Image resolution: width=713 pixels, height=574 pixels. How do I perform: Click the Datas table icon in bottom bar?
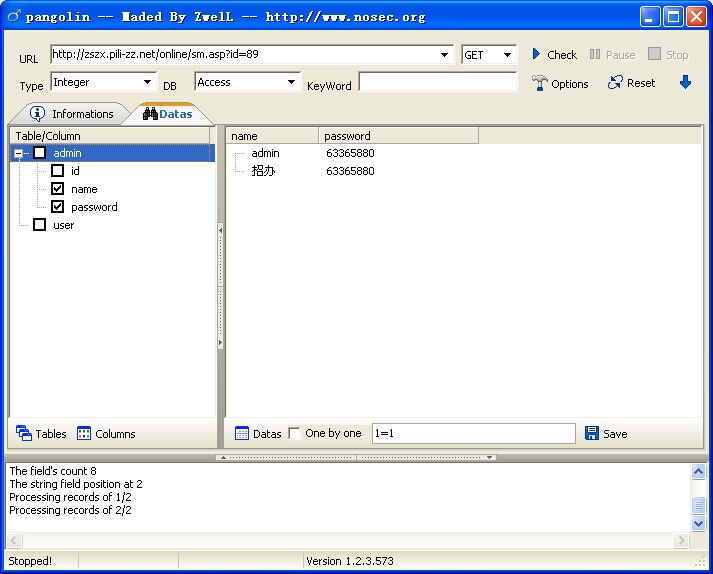click(x=242, y=433)
